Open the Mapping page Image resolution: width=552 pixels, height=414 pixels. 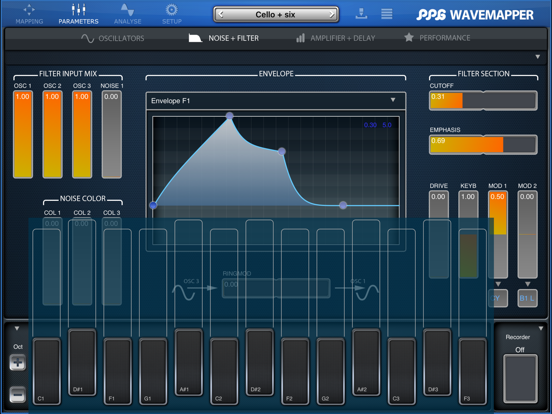pos(29,14)
